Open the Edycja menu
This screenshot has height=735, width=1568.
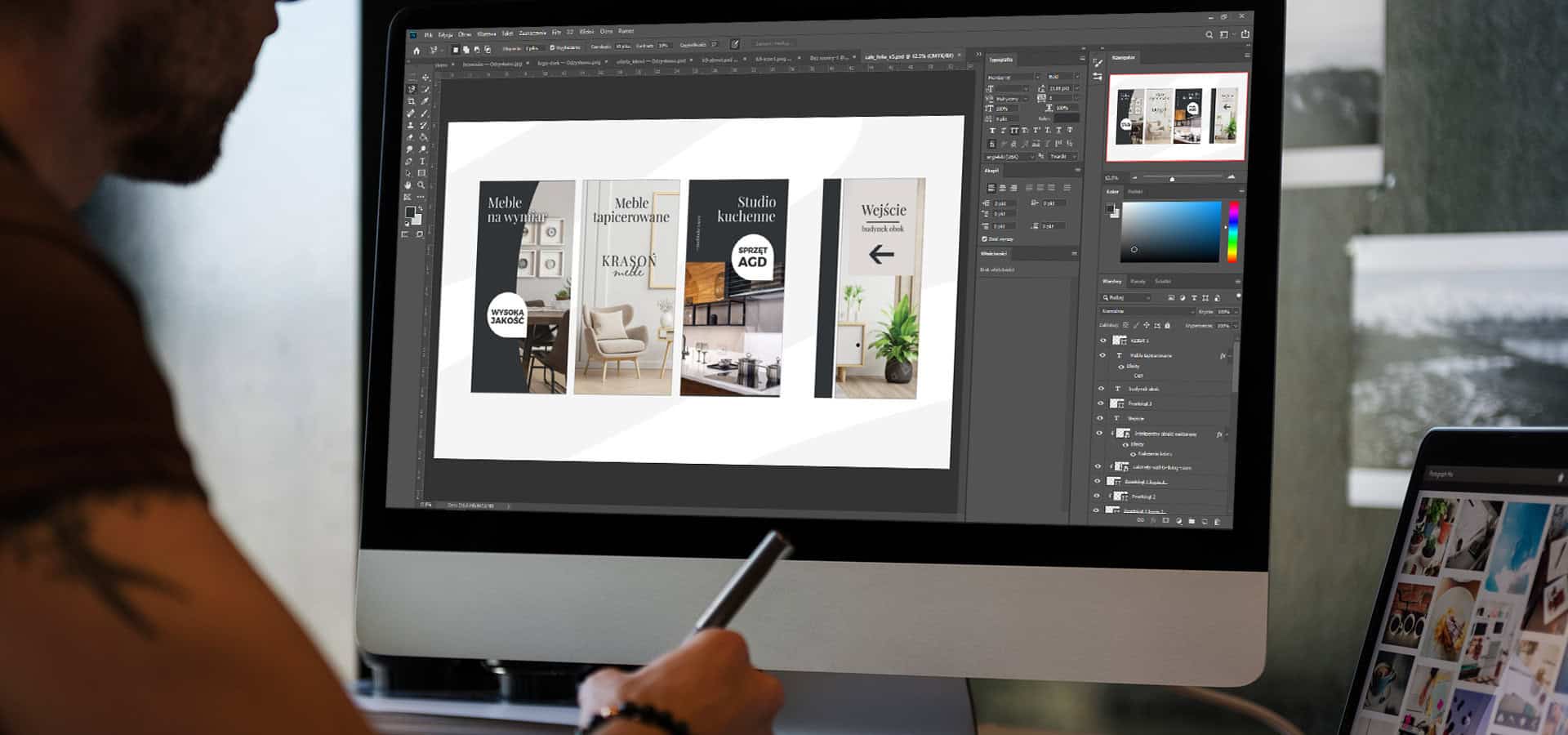coord(445,35)
